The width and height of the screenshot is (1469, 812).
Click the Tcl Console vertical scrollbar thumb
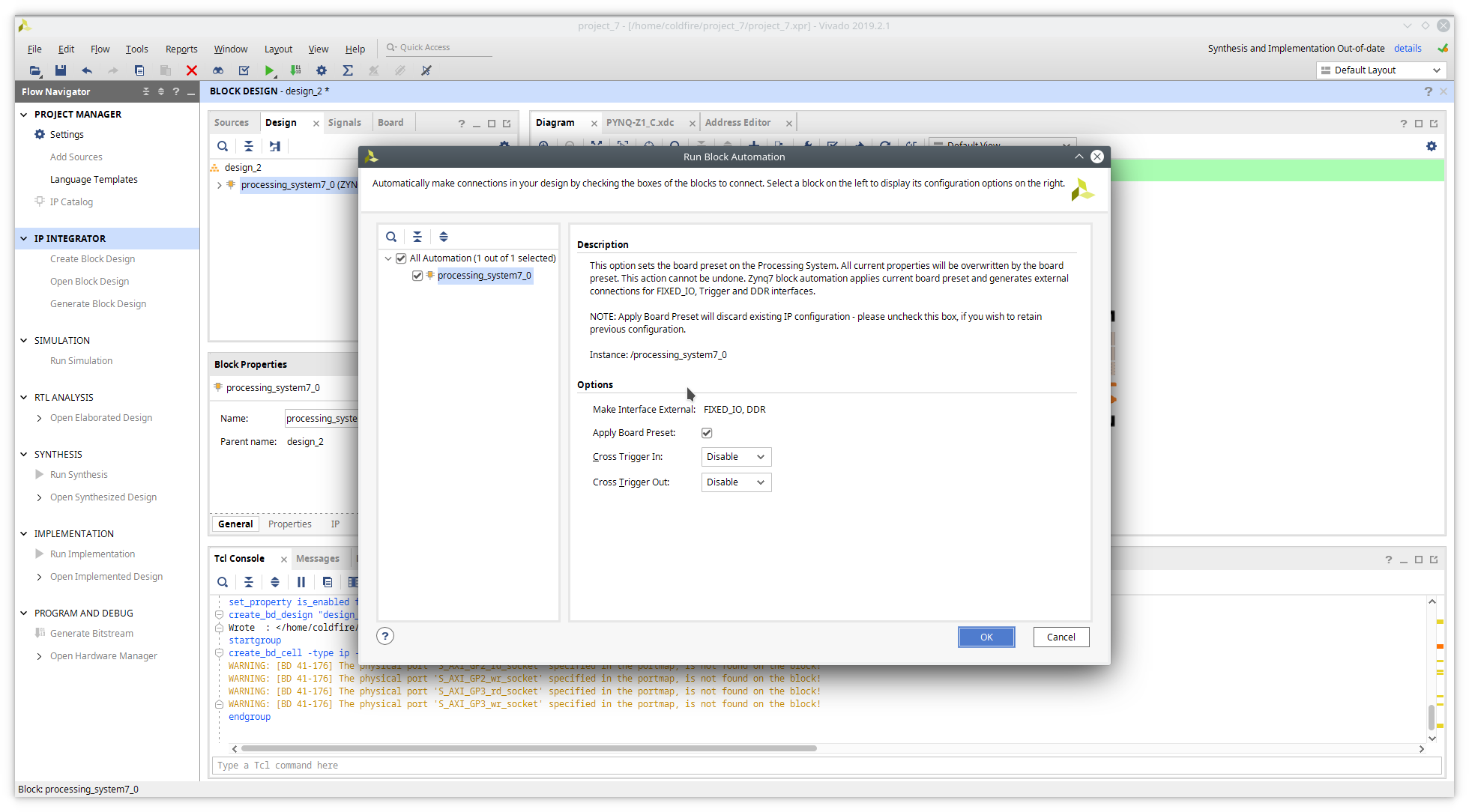pos(1432,717)
